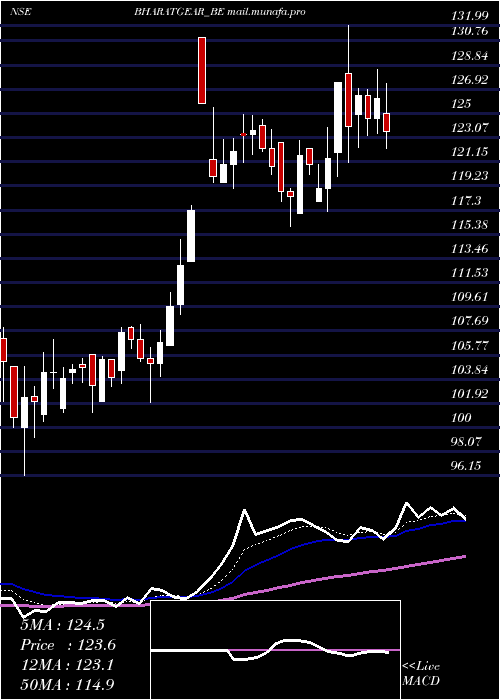Click the 125 price axis label
This screenshot has height=700, width=500.
(x=461, y=104)
